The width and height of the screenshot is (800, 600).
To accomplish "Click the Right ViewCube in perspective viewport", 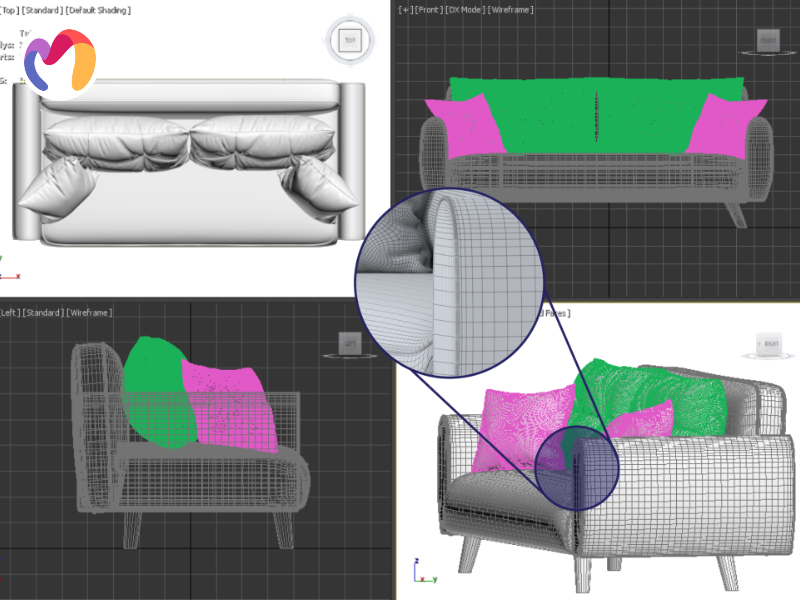I will tap(769, 343).
